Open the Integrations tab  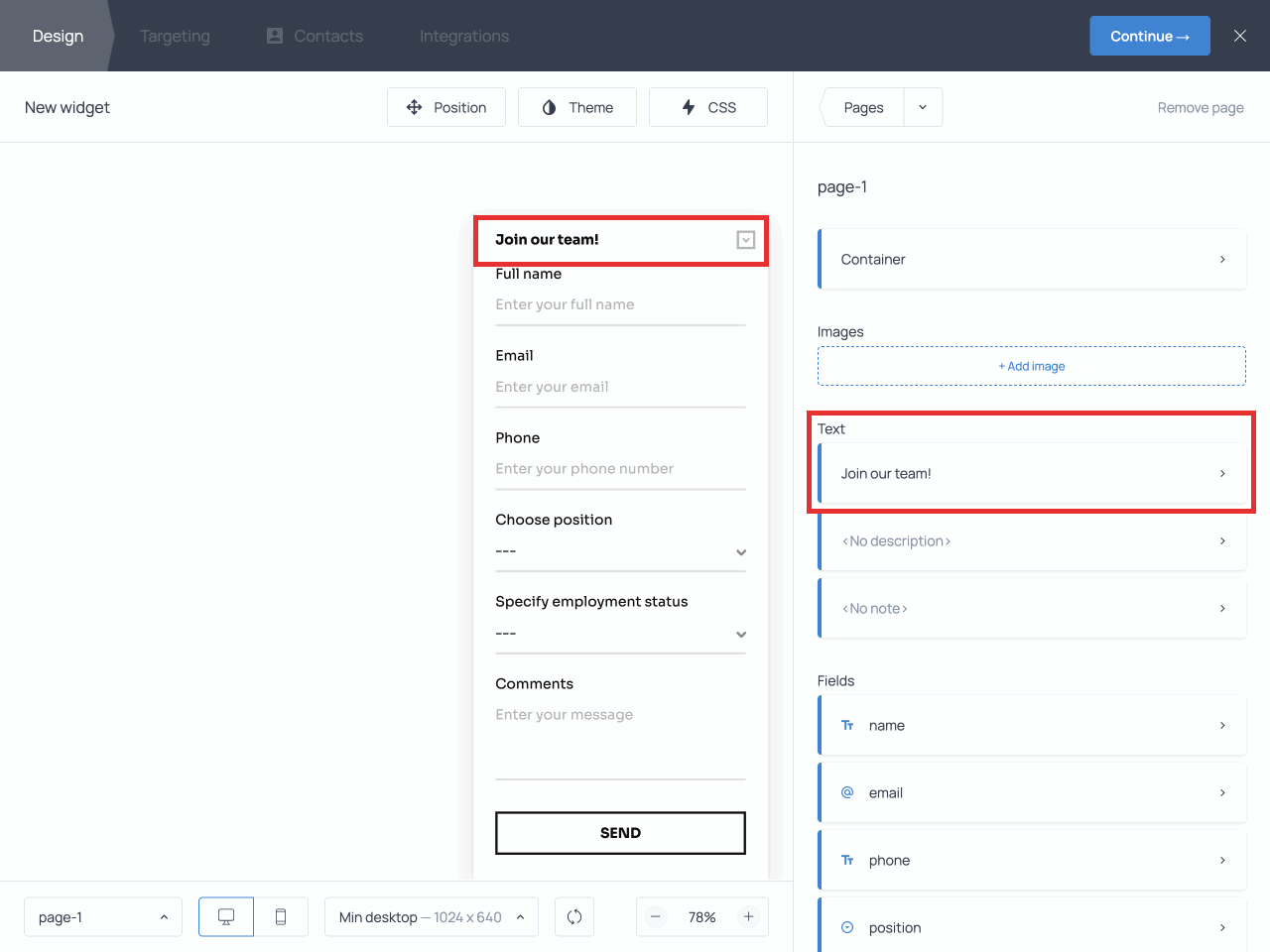(463, 36)
